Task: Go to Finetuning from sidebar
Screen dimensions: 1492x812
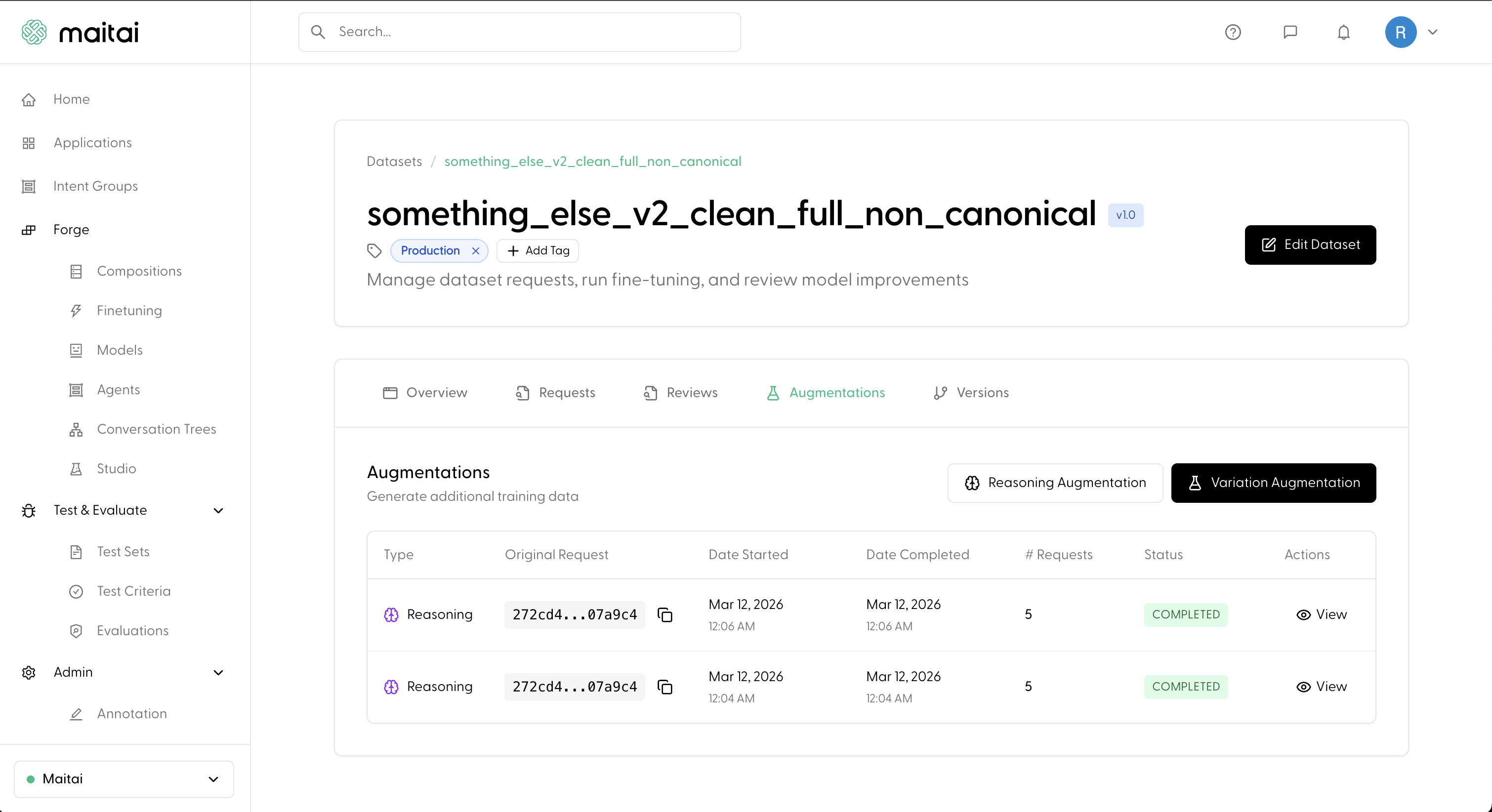Action: tap(129, 311)
